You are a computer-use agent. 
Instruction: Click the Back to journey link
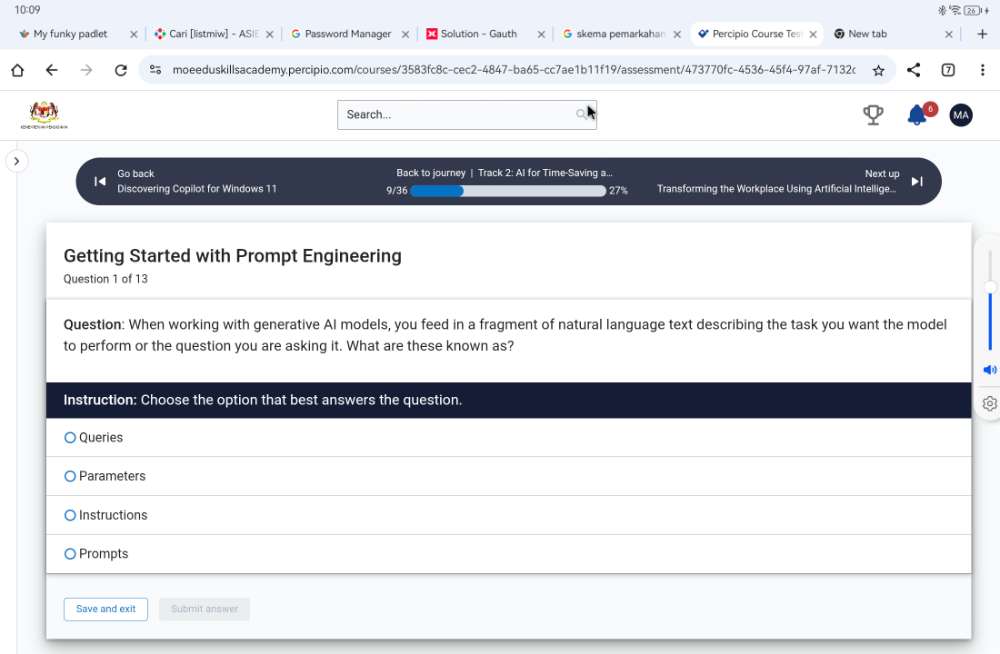[431, 173]
